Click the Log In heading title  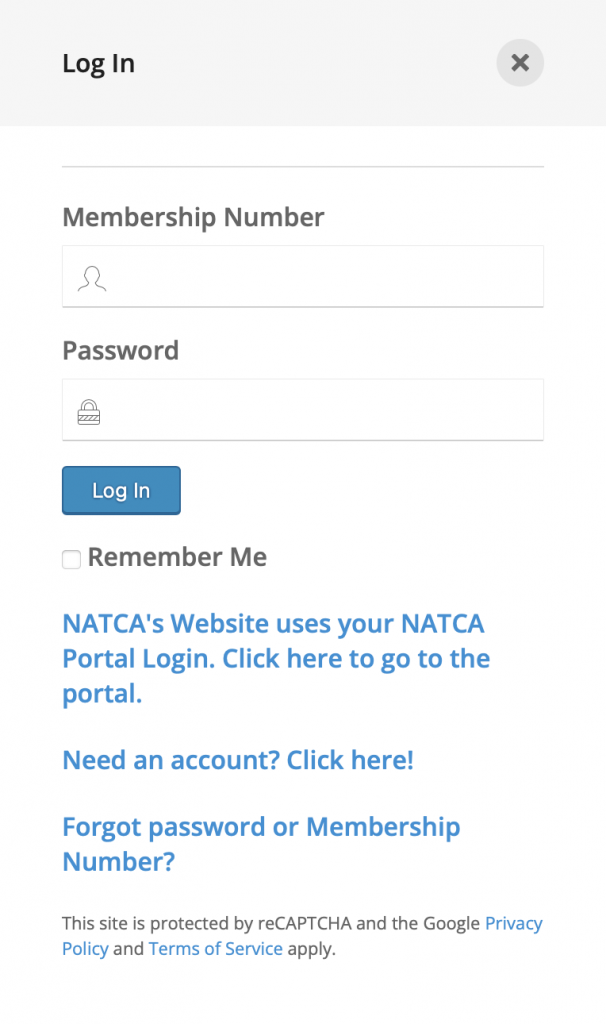coord(99,63)
